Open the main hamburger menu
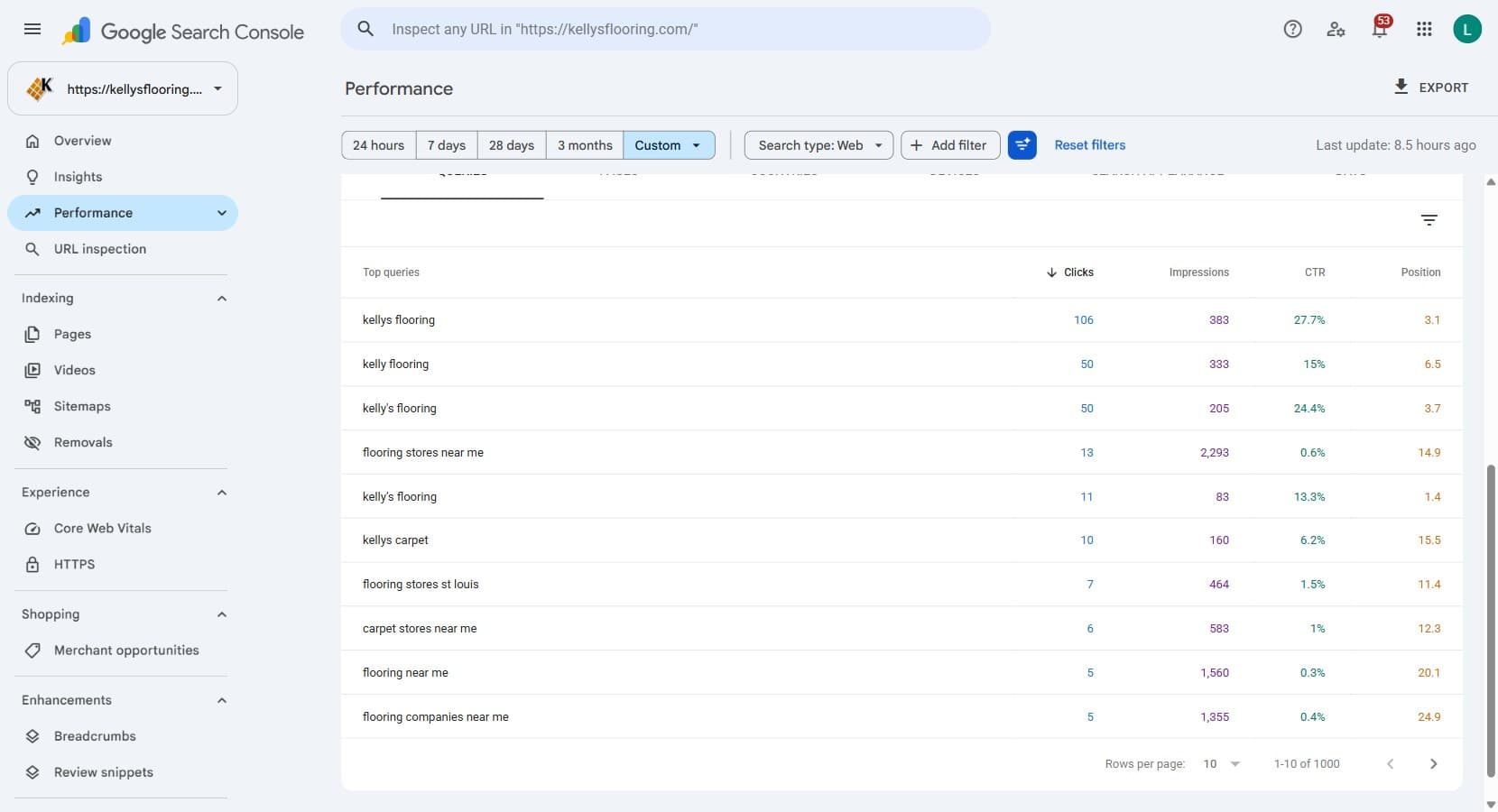 (x=32, y=29)
